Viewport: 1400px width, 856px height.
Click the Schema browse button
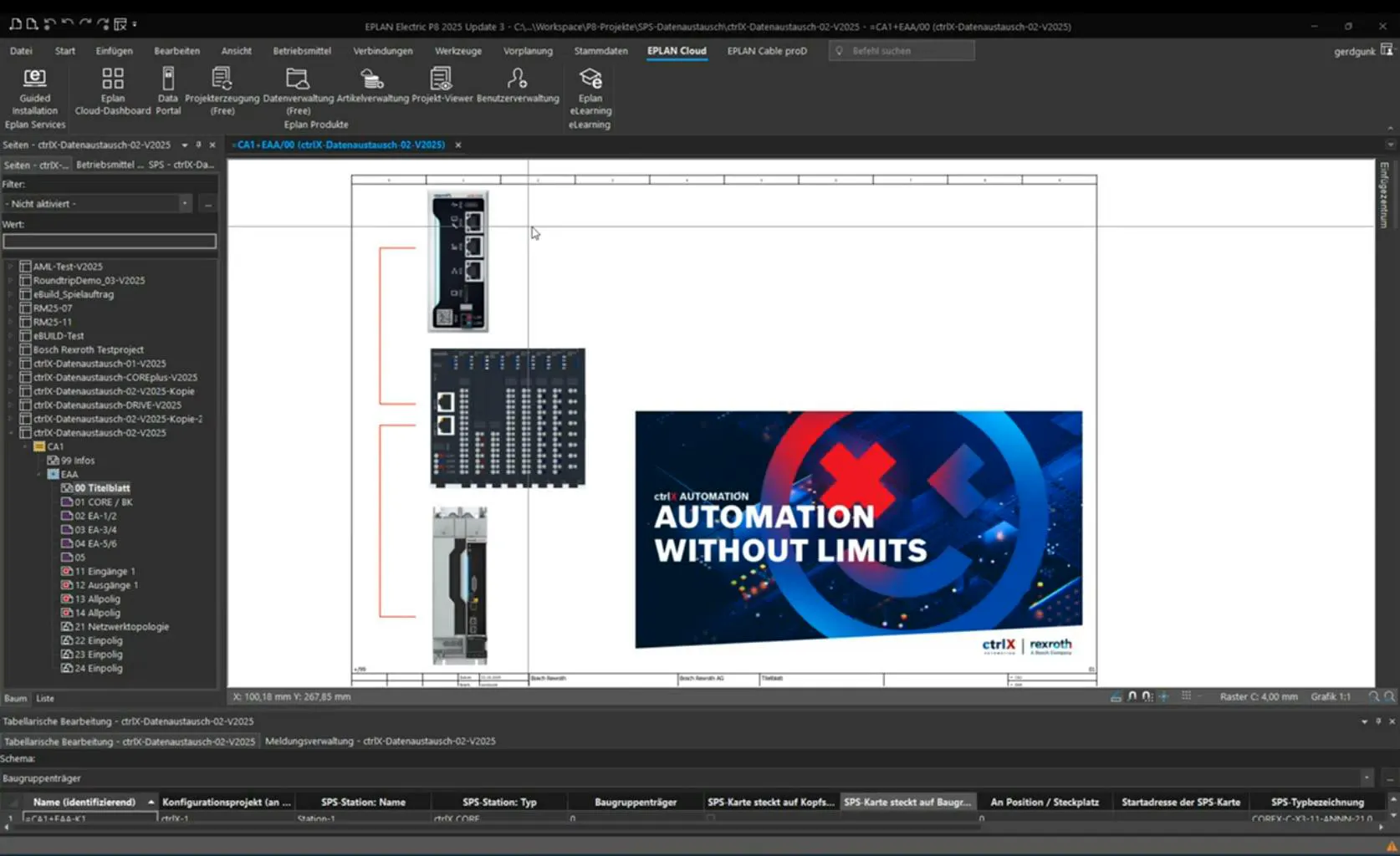pyautogui.click(x=1390, y=778)
